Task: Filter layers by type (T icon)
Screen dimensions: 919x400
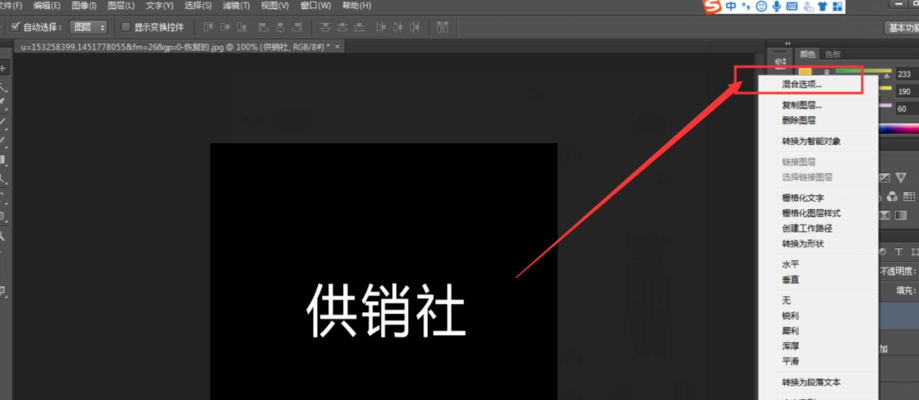Action: click(x=899, y=252)
